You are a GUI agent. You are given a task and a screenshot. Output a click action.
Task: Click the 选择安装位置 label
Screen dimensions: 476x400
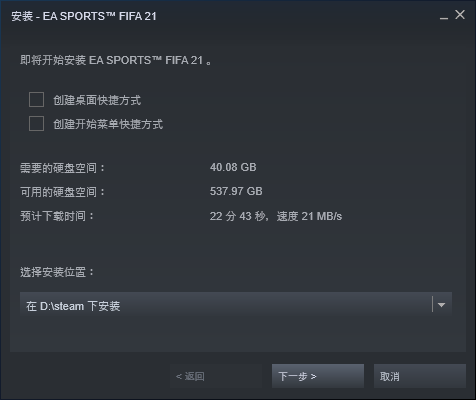pos(57,272)
